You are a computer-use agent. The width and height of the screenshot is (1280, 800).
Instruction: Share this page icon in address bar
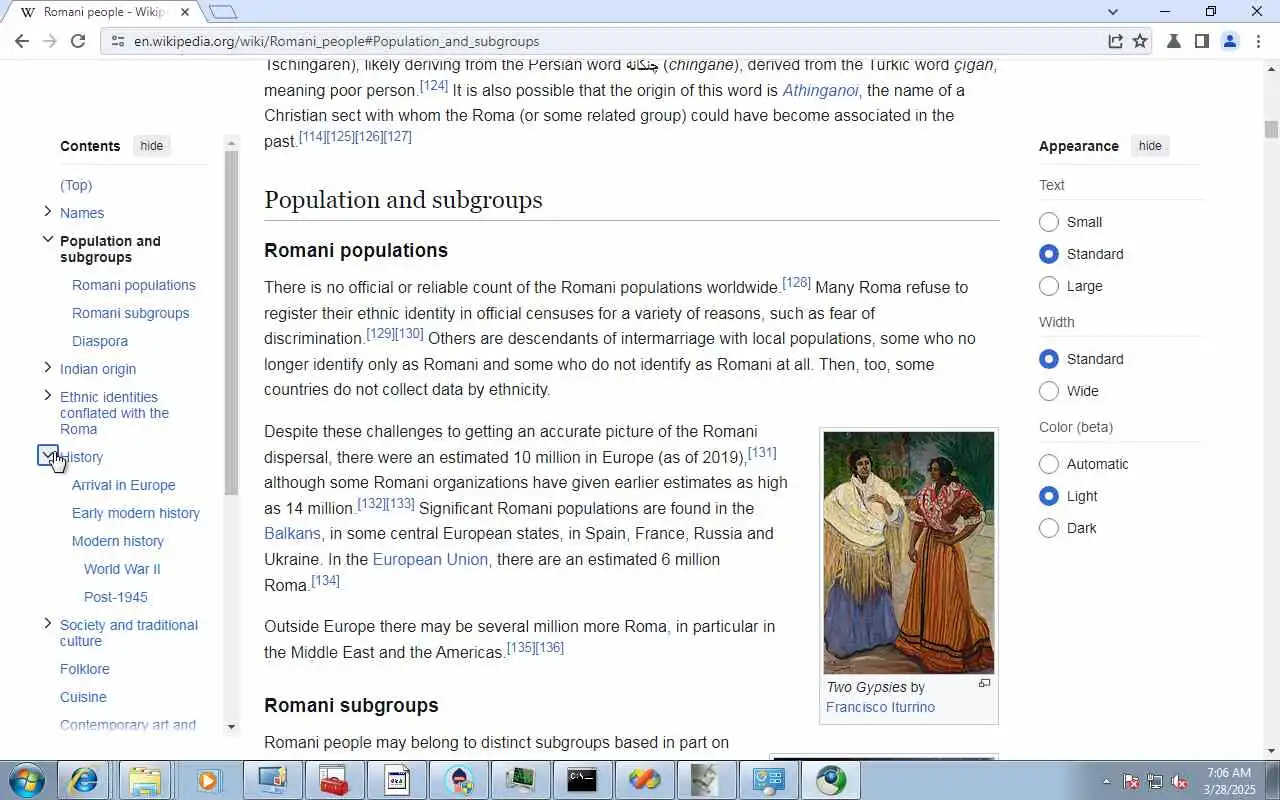(1115, 41)
